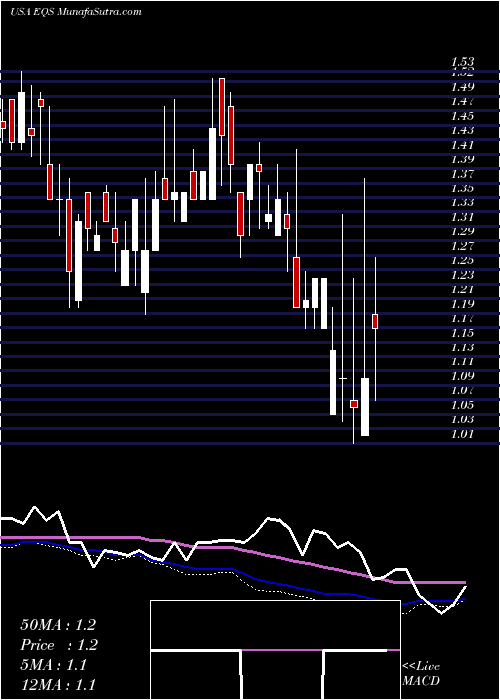The image size is (500, 700).
Task: Click the '50MA : 1.2' label
Action: [58, 625]
